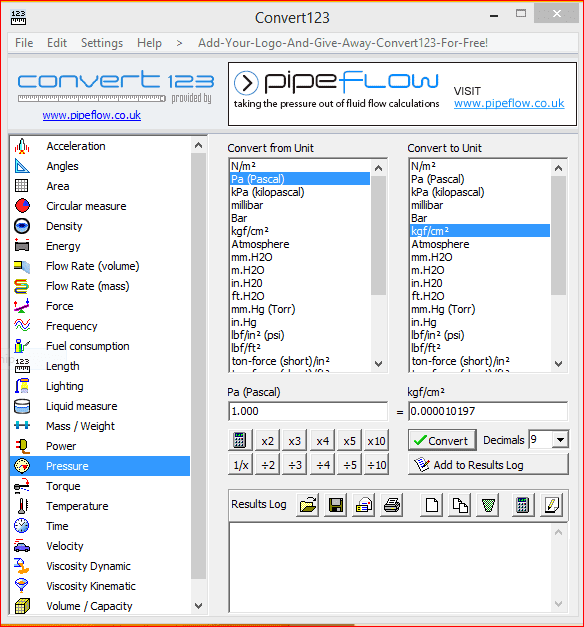Select Fuel consumption category
This screenshot has height=627, width=584.
(100, 346)
